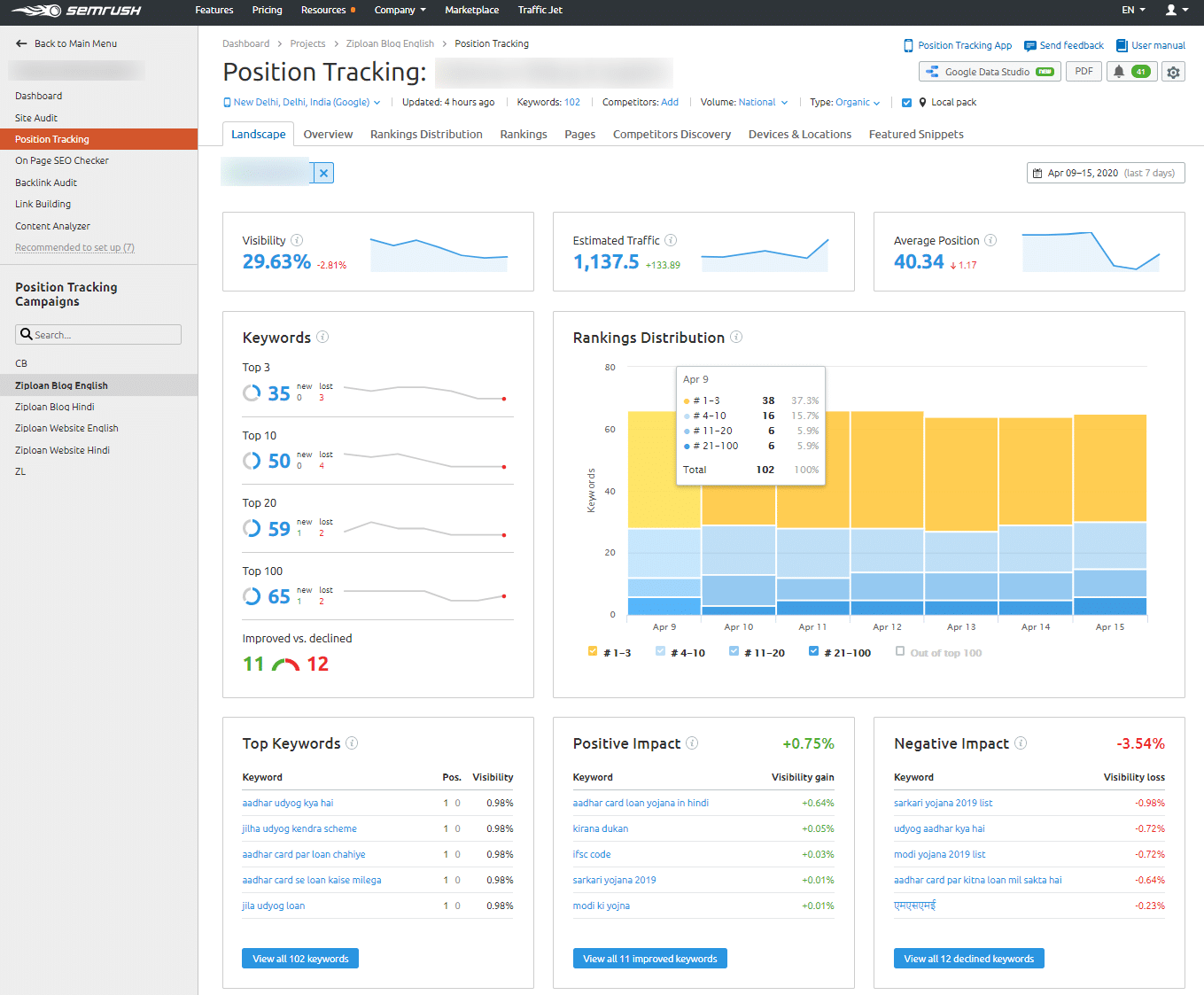This screenshot has width=1204, height=995.
Task: Open the New Delhi location dropdown
Action: click(301, 102)
